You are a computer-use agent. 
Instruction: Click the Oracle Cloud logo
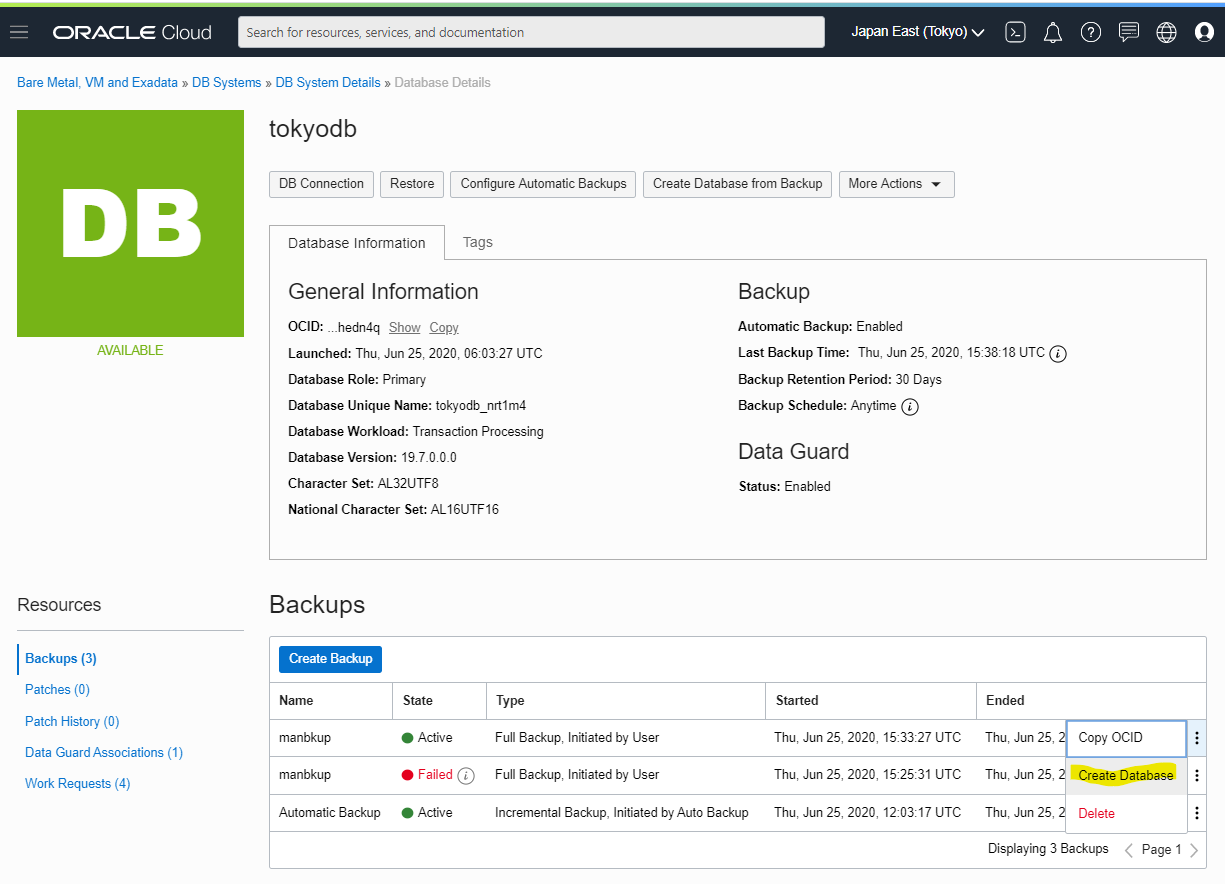point(132,32)
